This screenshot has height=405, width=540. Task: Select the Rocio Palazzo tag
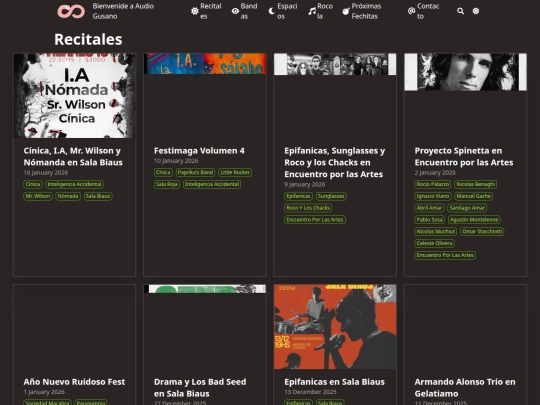433,184
